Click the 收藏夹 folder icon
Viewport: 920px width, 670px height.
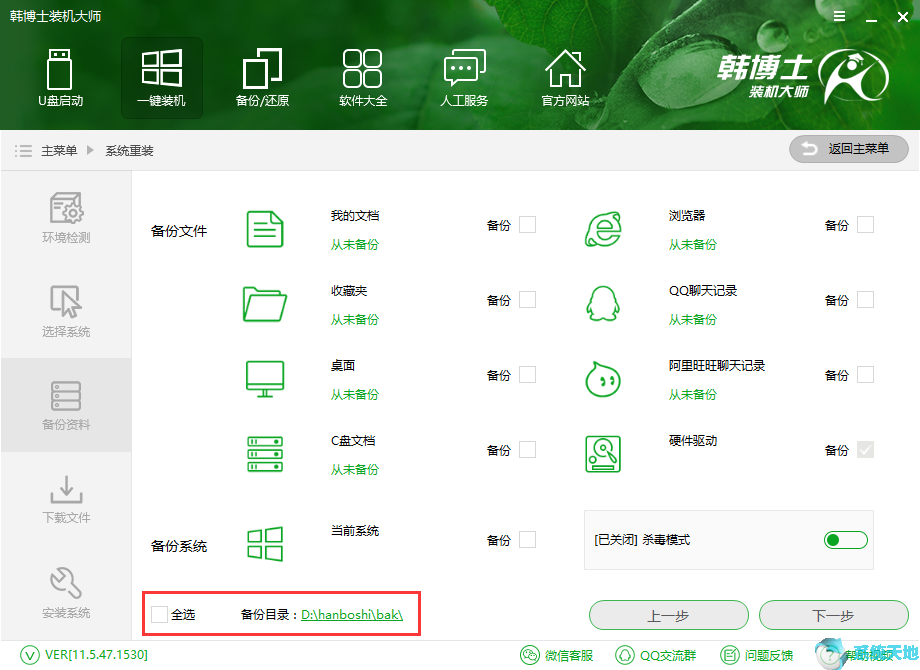[265, 304]
